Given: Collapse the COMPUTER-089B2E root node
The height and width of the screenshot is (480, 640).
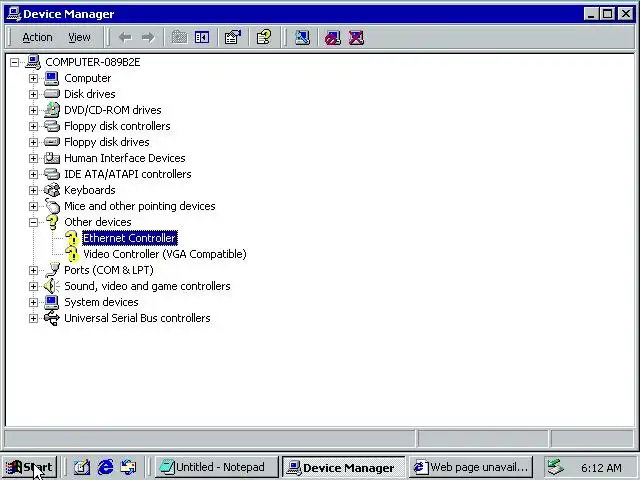Looking at the screenshot, I should pyautogui.click(x=15, y=62).
